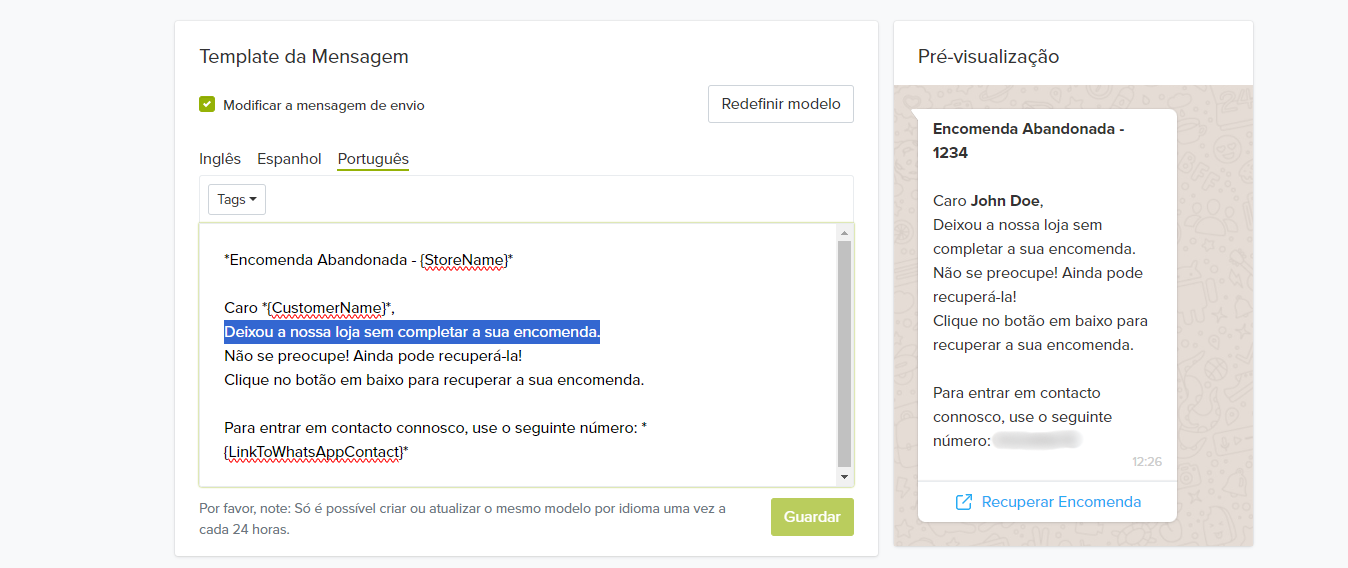Click the blurred phone number in preview
This screenshot has width=1348, height=568.
[x=1038, y=440]
